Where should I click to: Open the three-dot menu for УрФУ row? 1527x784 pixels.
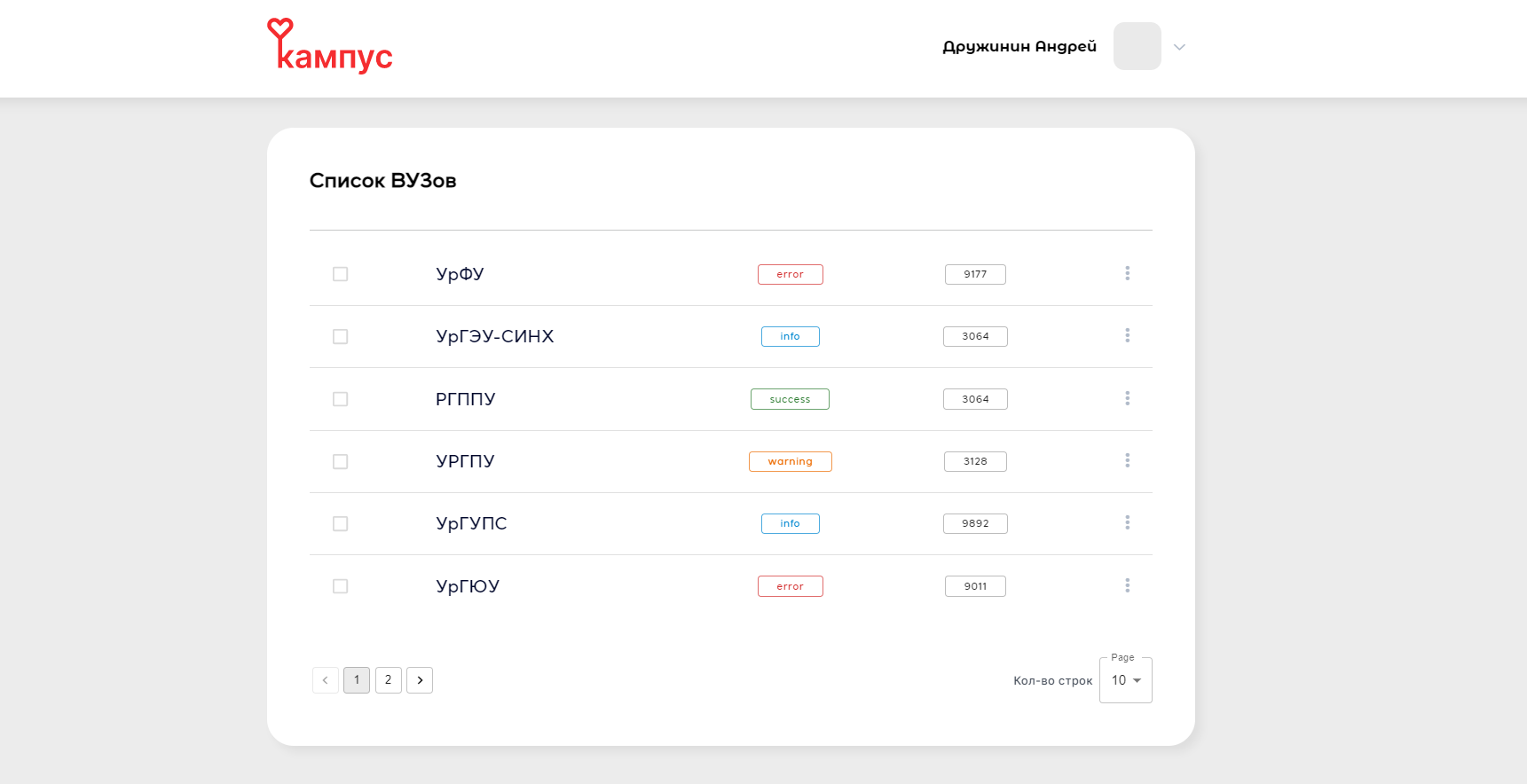coord(1127,273)
